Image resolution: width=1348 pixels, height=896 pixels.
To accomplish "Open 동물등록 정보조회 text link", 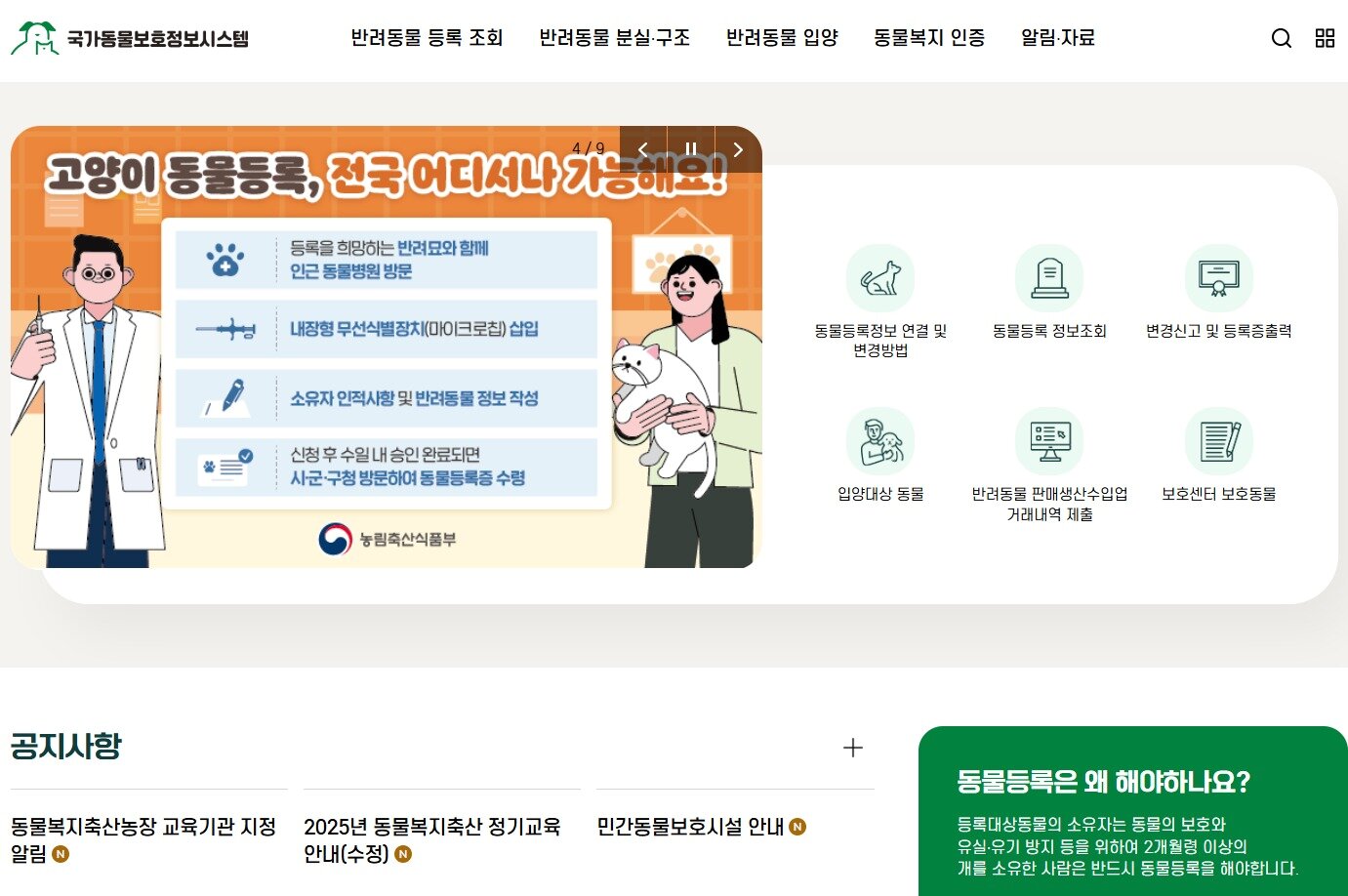I will pyautogui.click(x=1049, y=331).
